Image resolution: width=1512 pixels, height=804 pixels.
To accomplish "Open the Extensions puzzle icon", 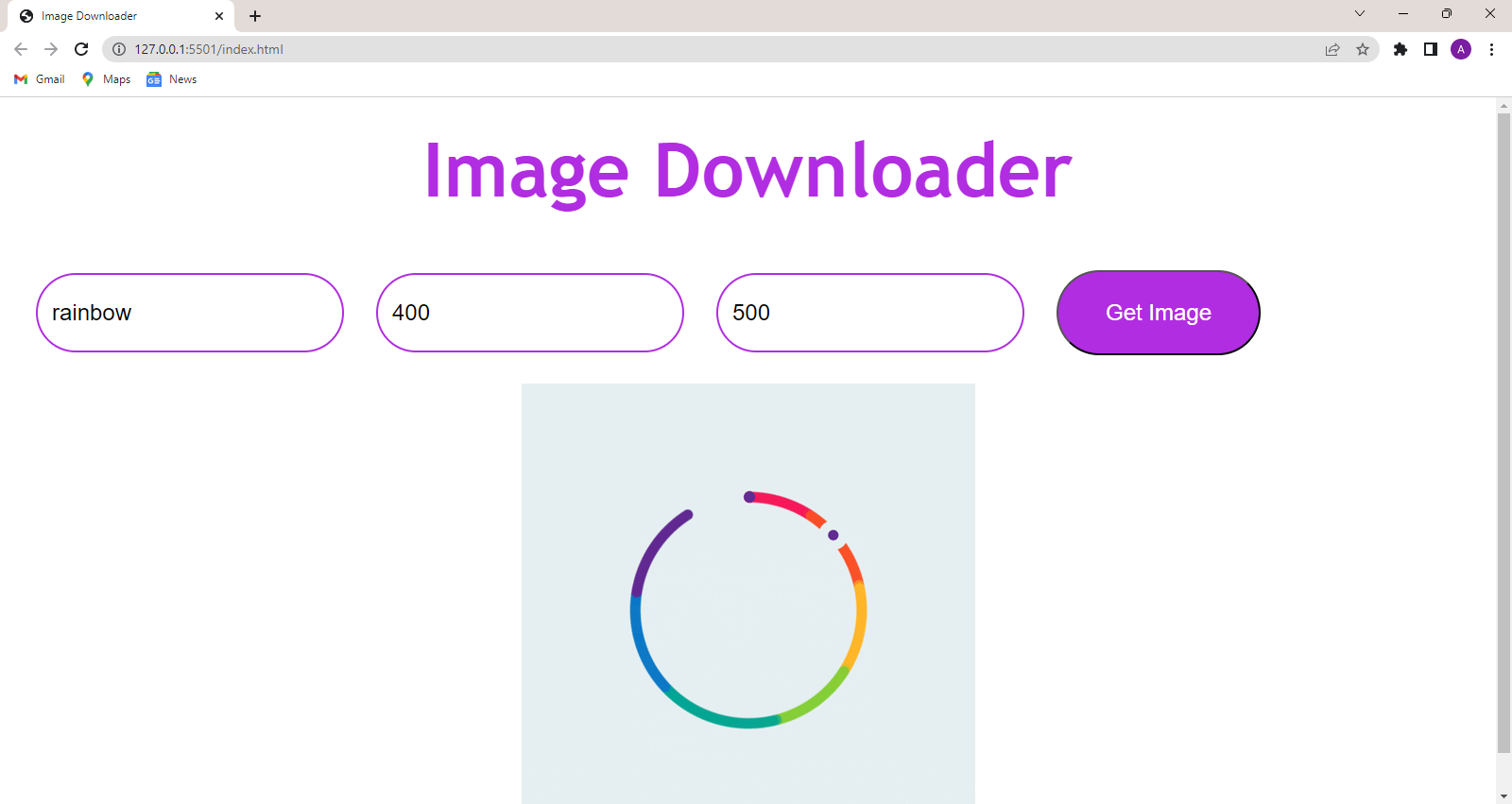I will [1400, 49].
